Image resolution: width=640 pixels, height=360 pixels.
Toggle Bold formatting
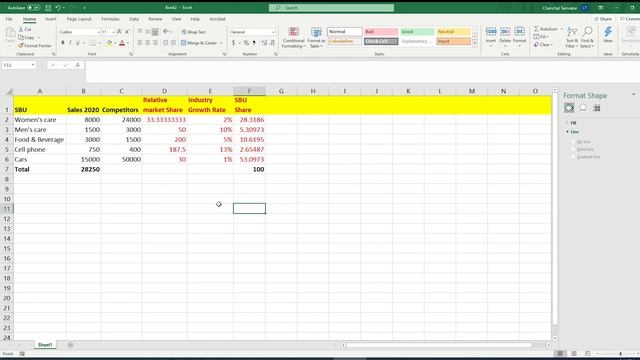(63, 43)
